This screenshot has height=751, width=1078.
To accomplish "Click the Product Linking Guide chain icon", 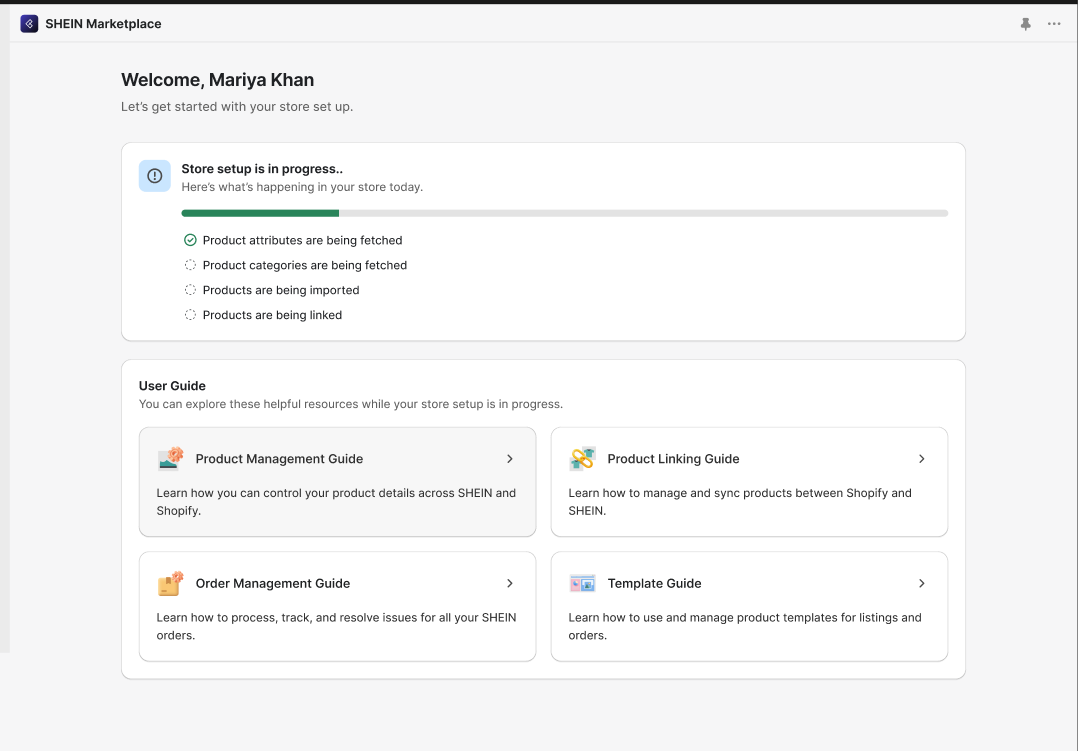I will point(582,459).
